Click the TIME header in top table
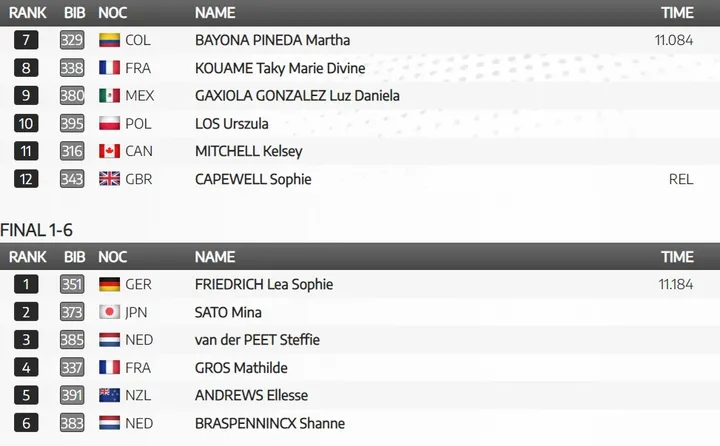 (677, 13)
